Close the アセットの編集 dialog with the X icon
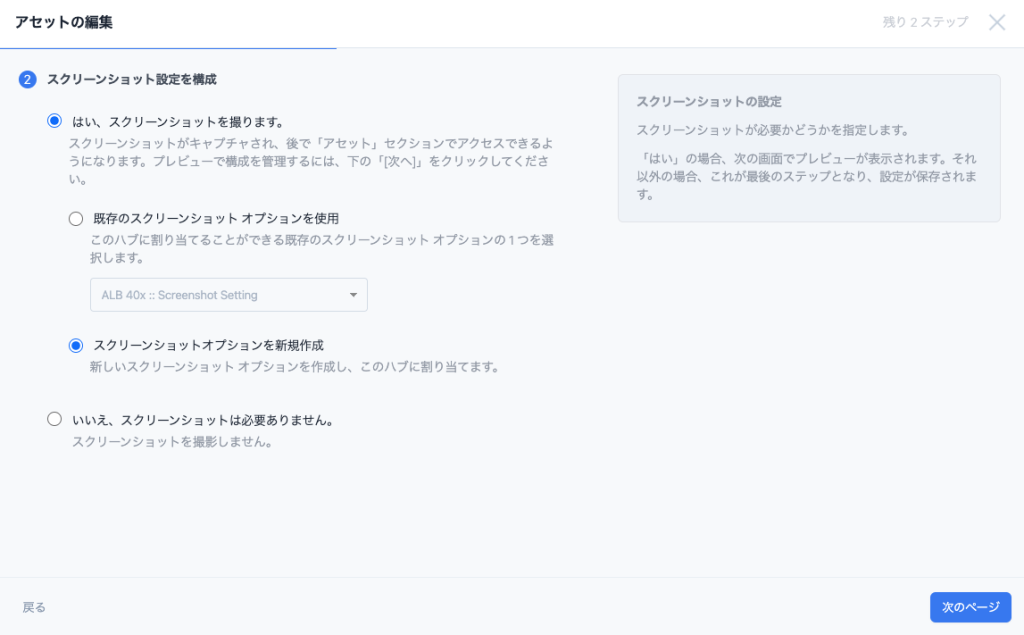The height and width of the screenshot is (635, 1024). pos(997,22)
